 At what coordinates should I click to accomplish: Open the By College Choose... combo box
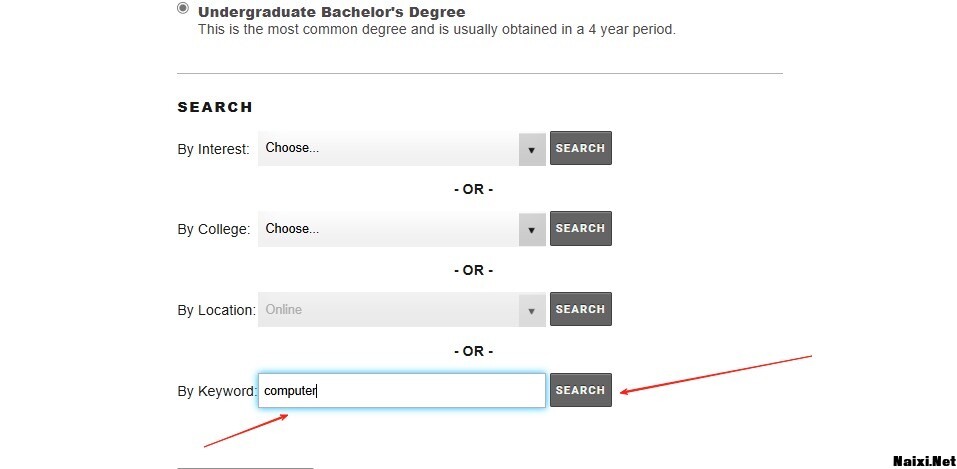[x=388, y=229]
